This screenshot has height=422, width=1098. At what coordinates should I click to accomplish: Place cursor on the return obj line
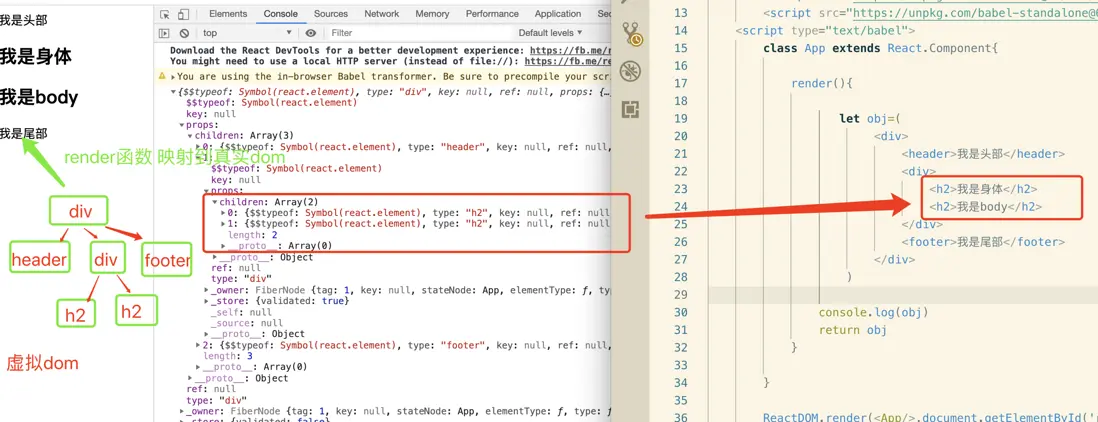tap(852, 330)
